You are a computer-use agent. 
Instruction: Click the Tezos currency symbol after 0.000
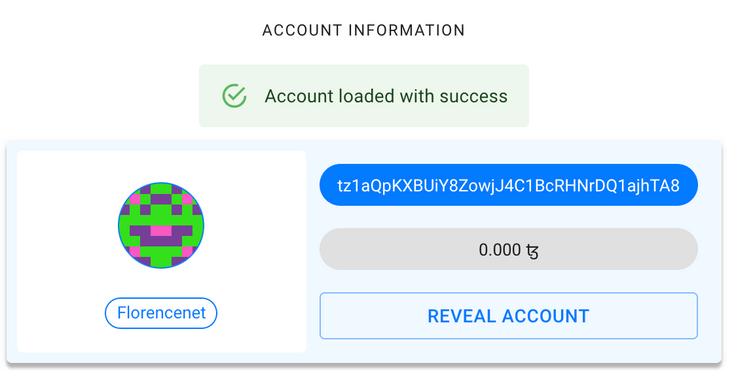(532, 251)
